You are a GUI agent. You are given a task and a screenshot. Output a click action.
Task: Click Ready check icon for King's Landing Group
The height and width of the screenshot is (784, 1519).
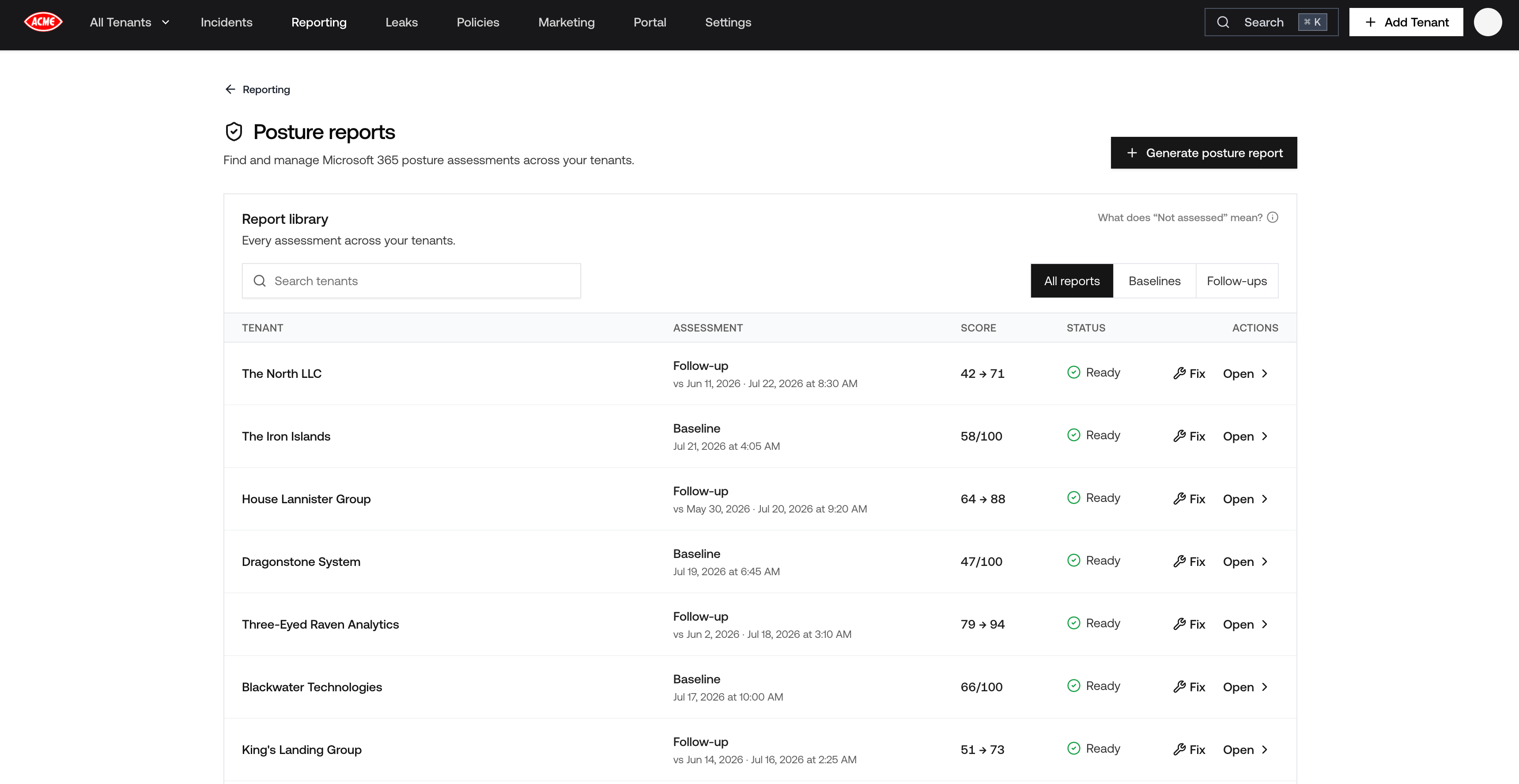tap(1074, 748)
